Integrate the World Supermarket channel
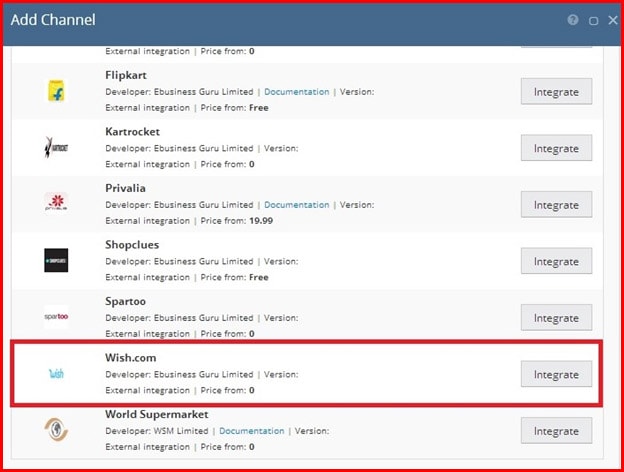624x472 pixels. coord(556,431)
